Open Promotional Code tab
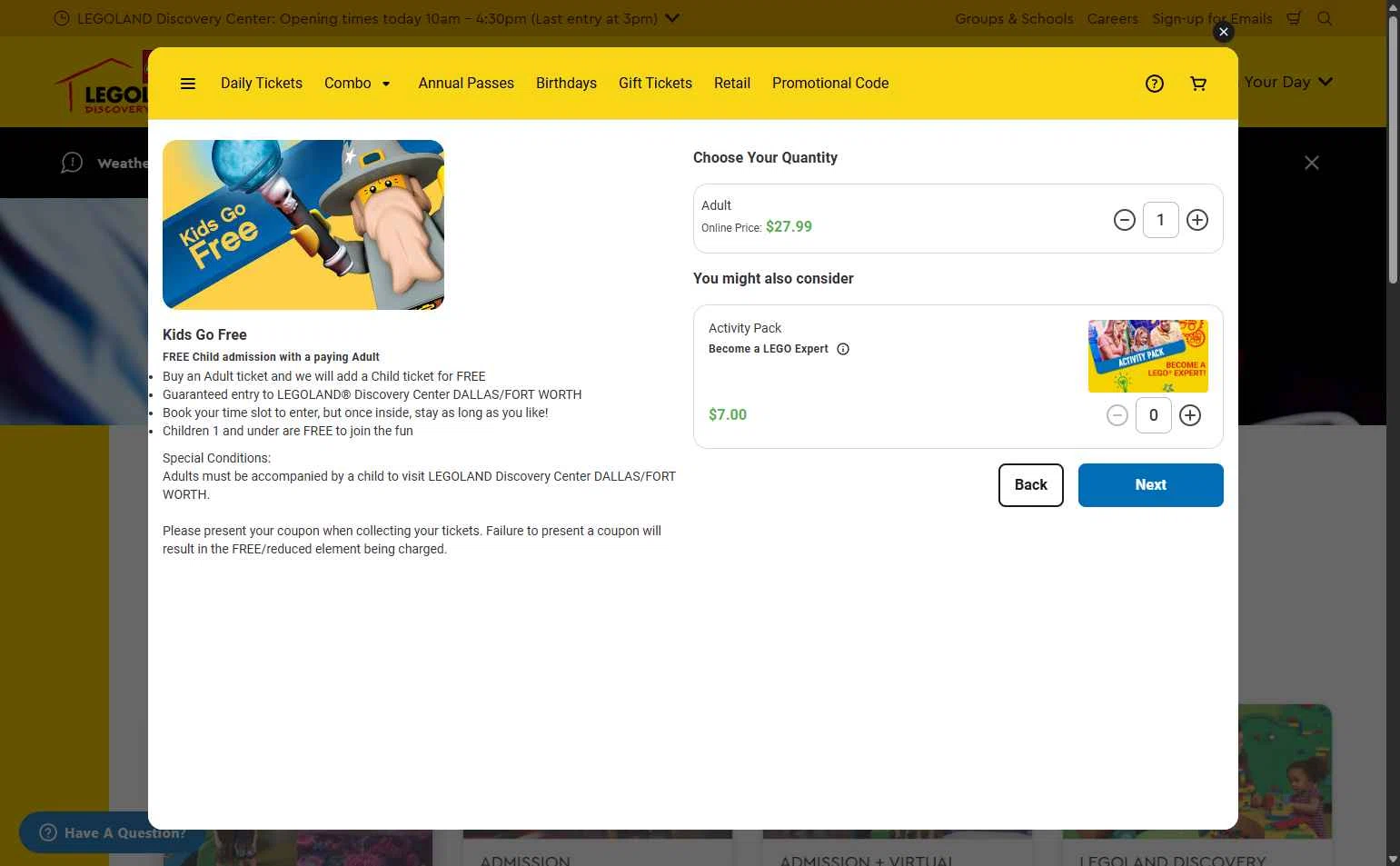This screenshot has width=1400, height=866. [x=830, y=84]
